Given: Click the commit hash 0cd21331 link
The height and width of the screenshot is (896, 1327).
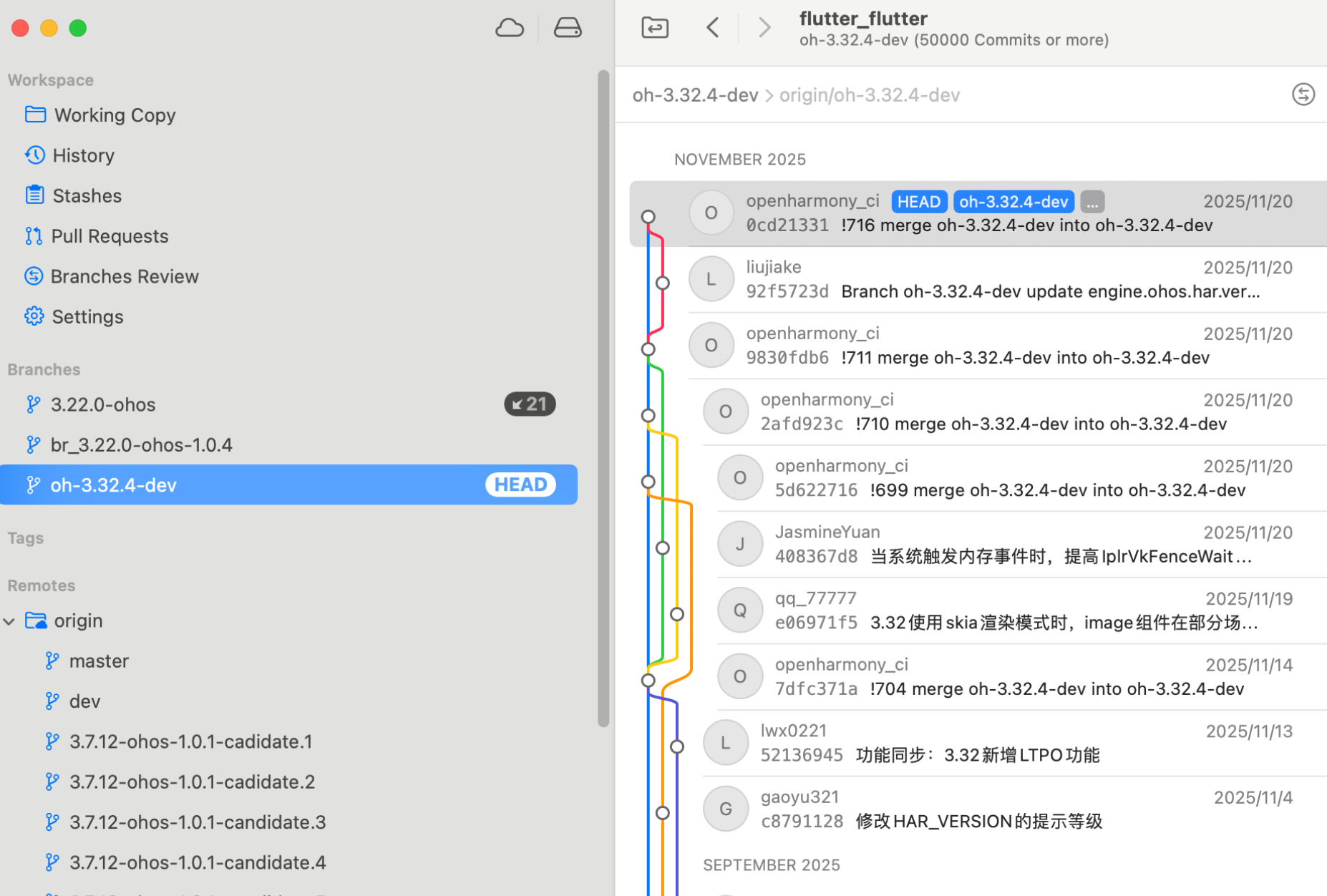Looking at the screenshot, I should (787, 225).
